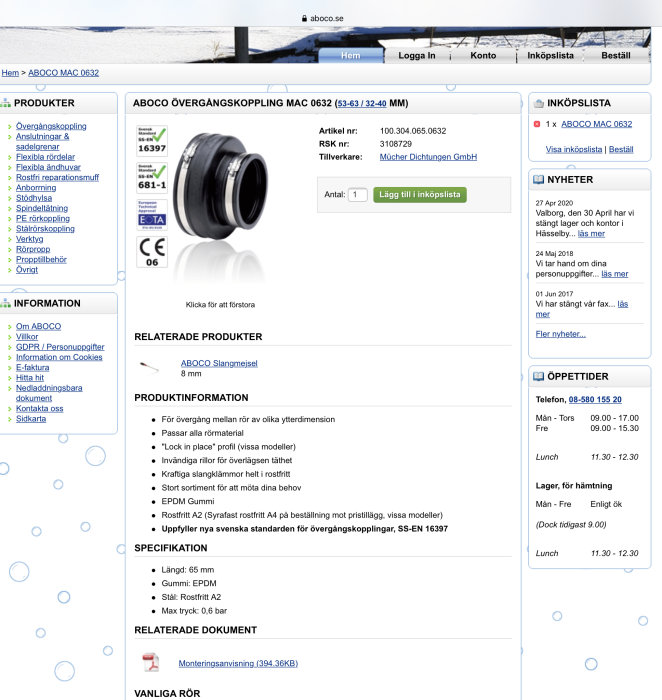Open ABOCO MAC 0632 in shopping list

596,124
